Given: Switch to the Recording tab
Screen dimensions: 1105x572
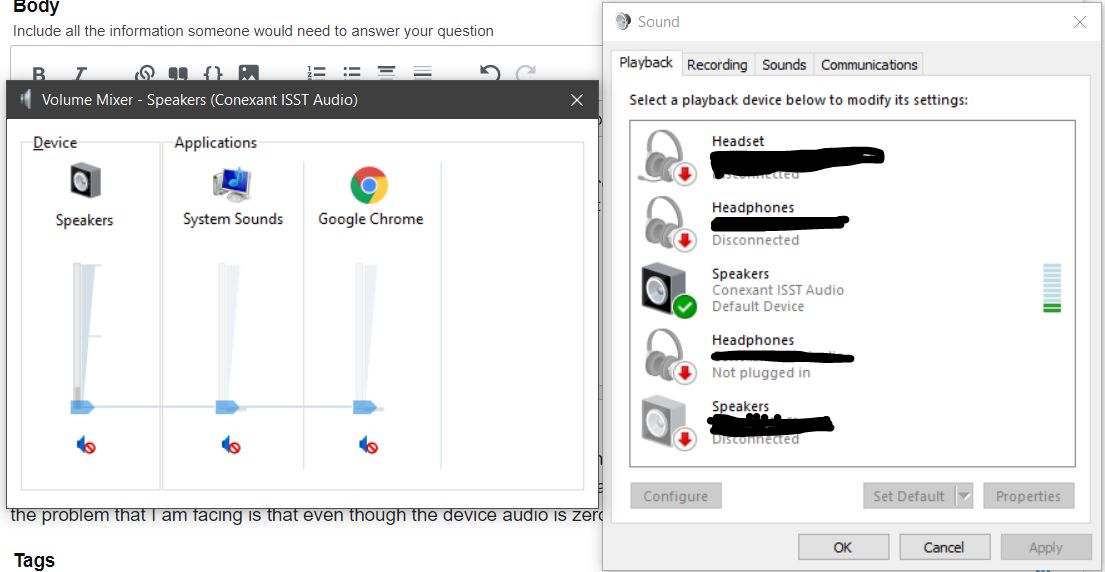Looking at the screenshot, I should 717,64.
